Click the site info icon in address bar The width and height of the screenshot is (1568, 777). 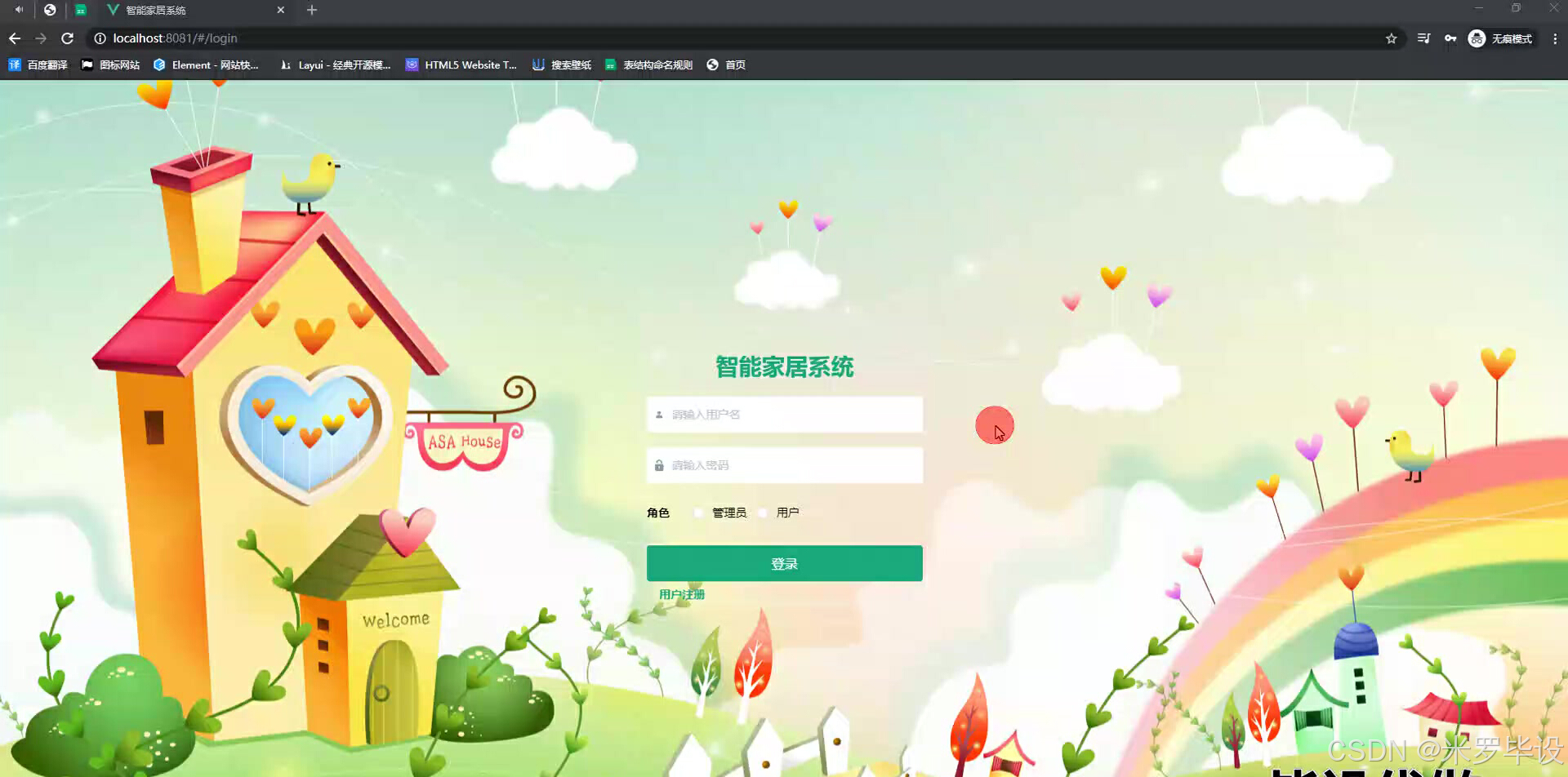pyautogui.click(x=100, y=38)
